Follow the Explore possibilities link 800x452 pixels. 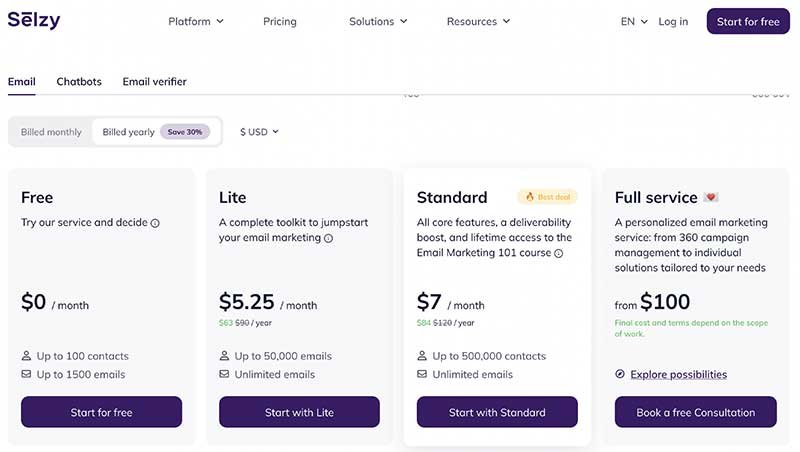pos(678,375)
